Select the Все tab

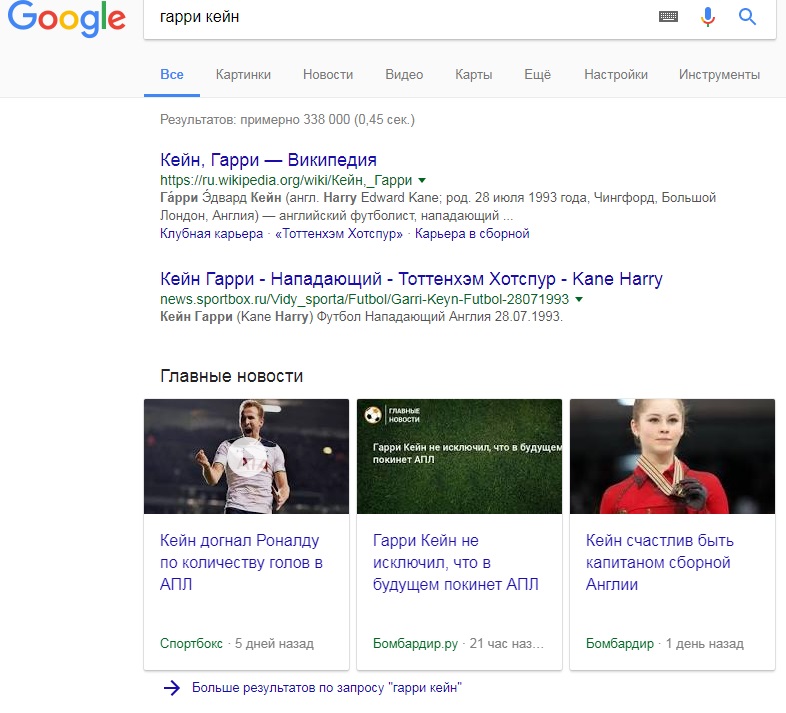tap(172, 75)
